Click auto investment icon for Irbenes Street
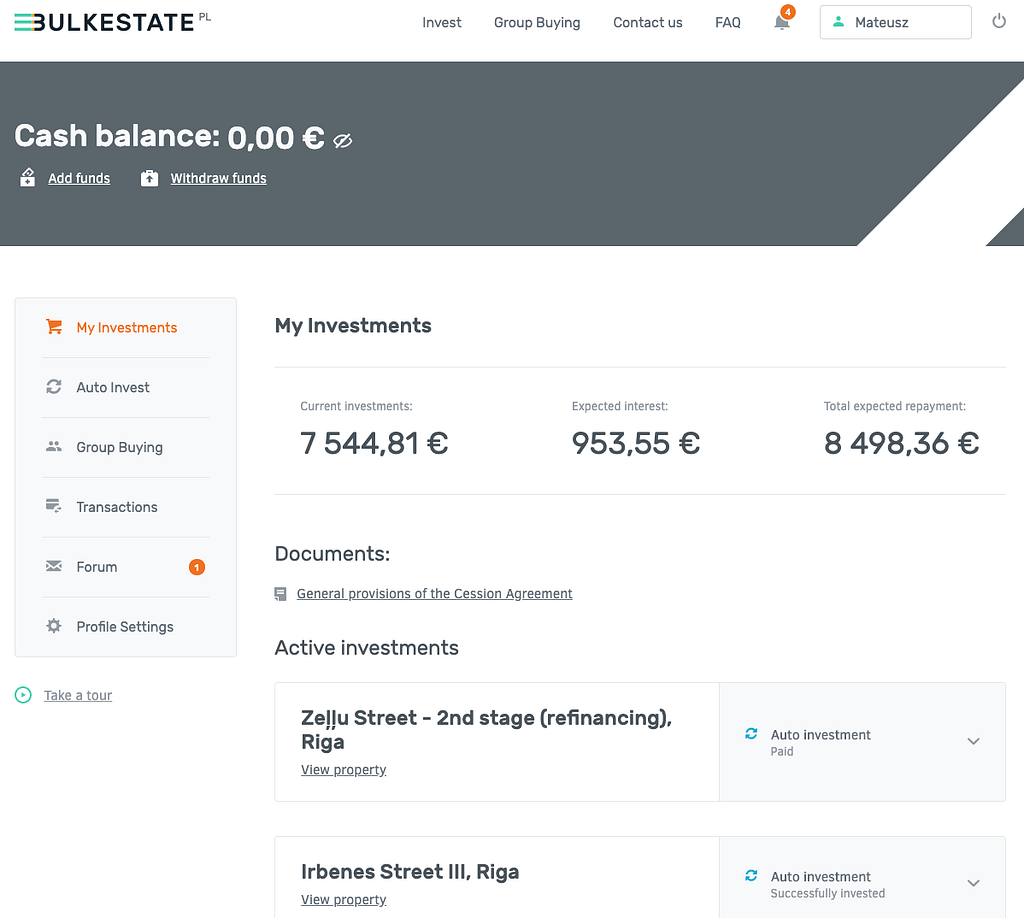Screen dimensions: 1024x918 (x=751, y=876)
